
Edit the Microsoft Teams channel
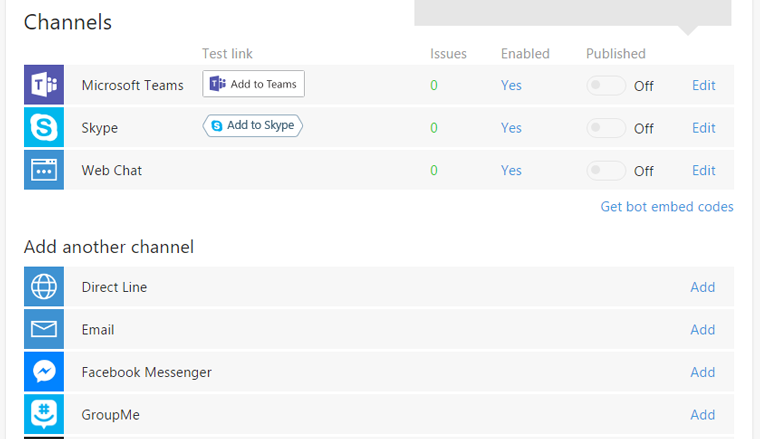tap(703, 85)
